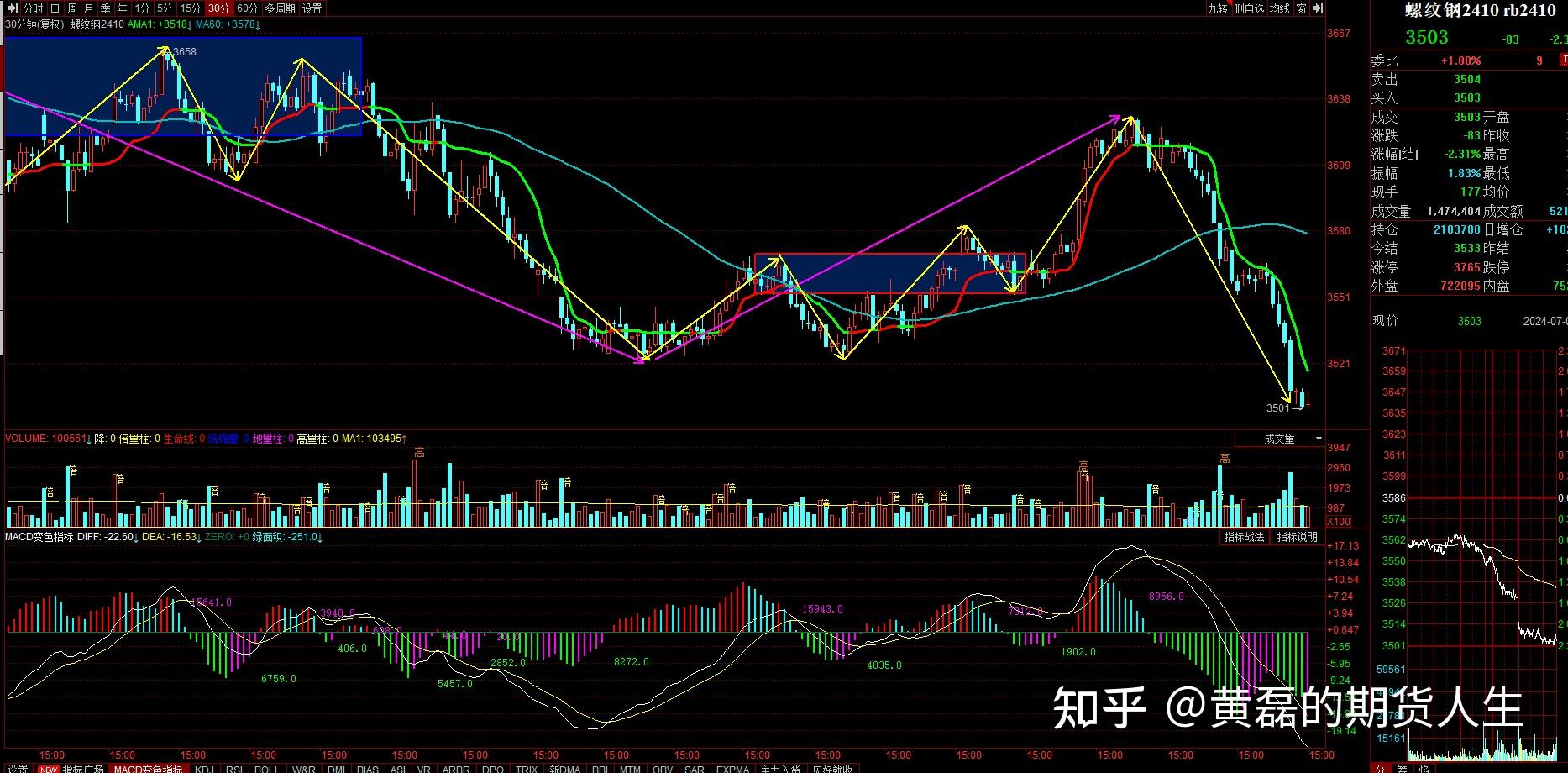Click the 指标说明 button
This screenshot has width=1568, height=773.
(x=1297, y=537)
